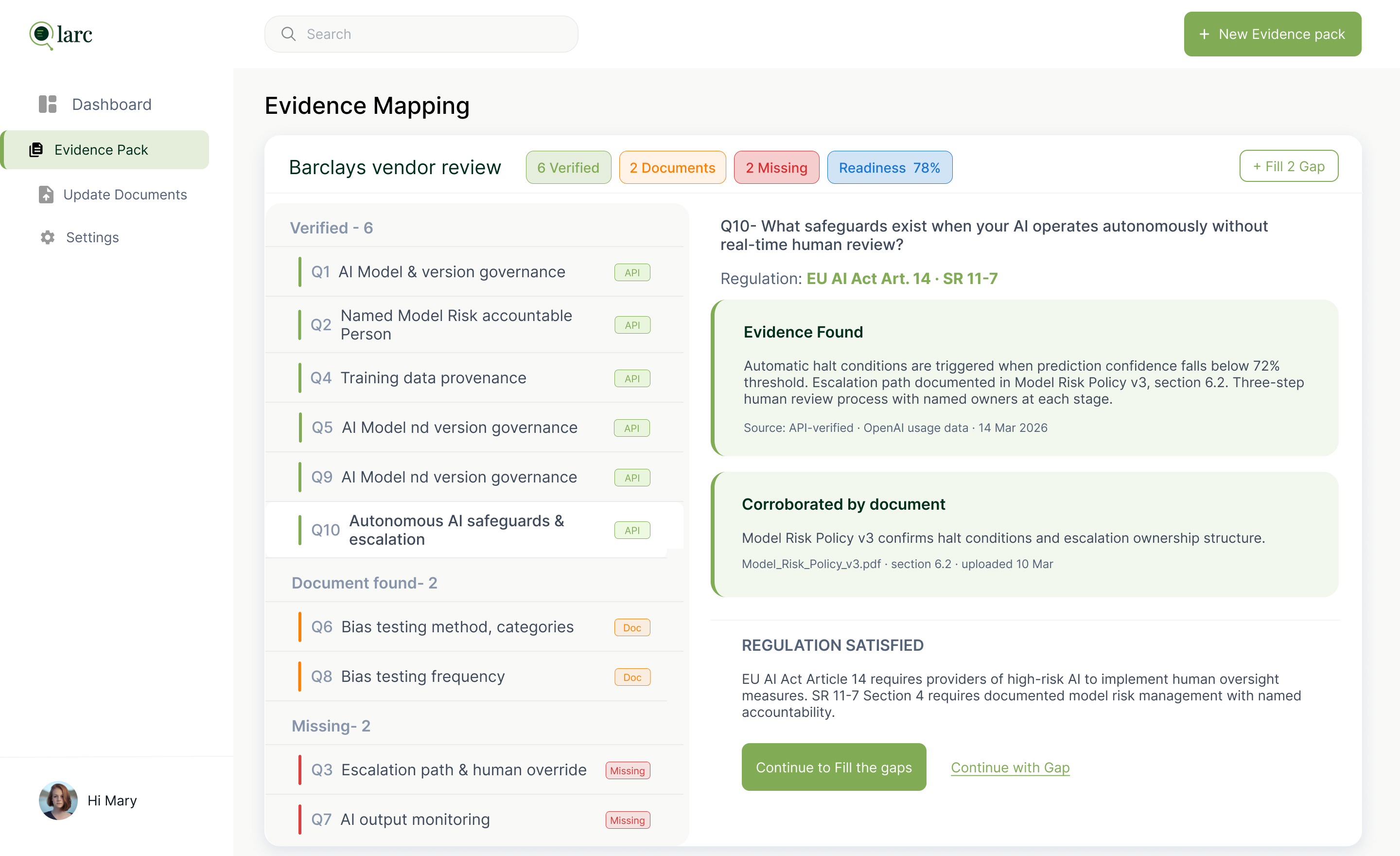Click the Doc tag on Q8 row

click(x=632, y=677)
